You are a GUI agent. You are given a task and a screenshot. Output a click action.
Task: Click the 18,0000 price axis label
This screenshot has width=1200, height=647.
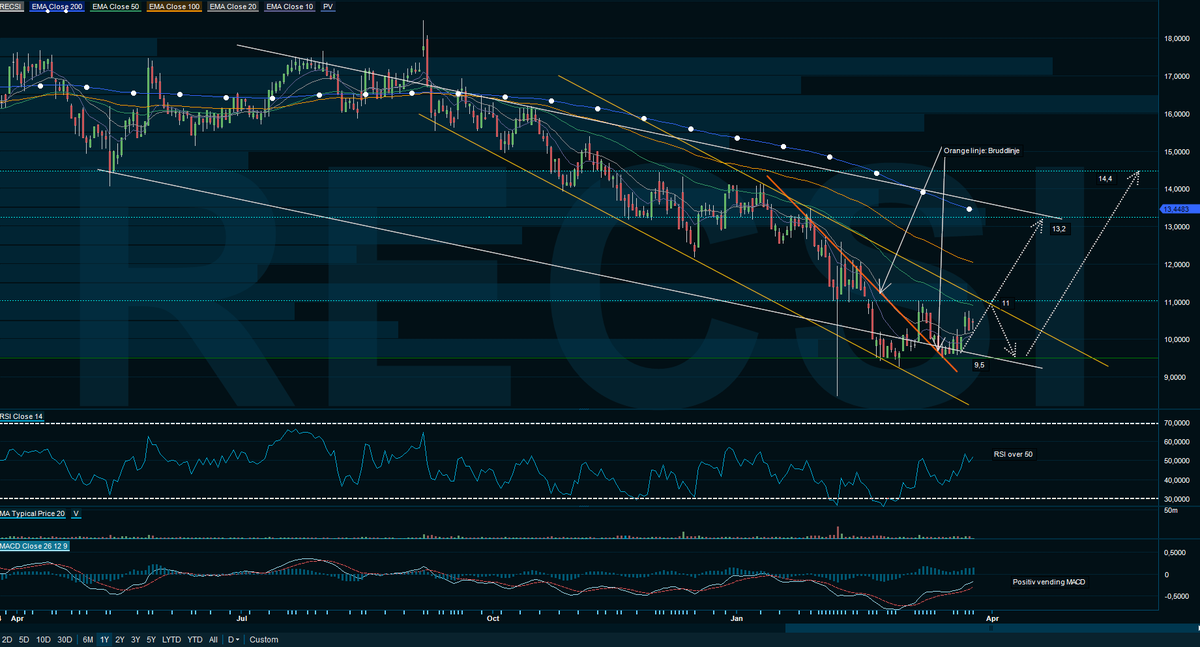[1175, 38]
